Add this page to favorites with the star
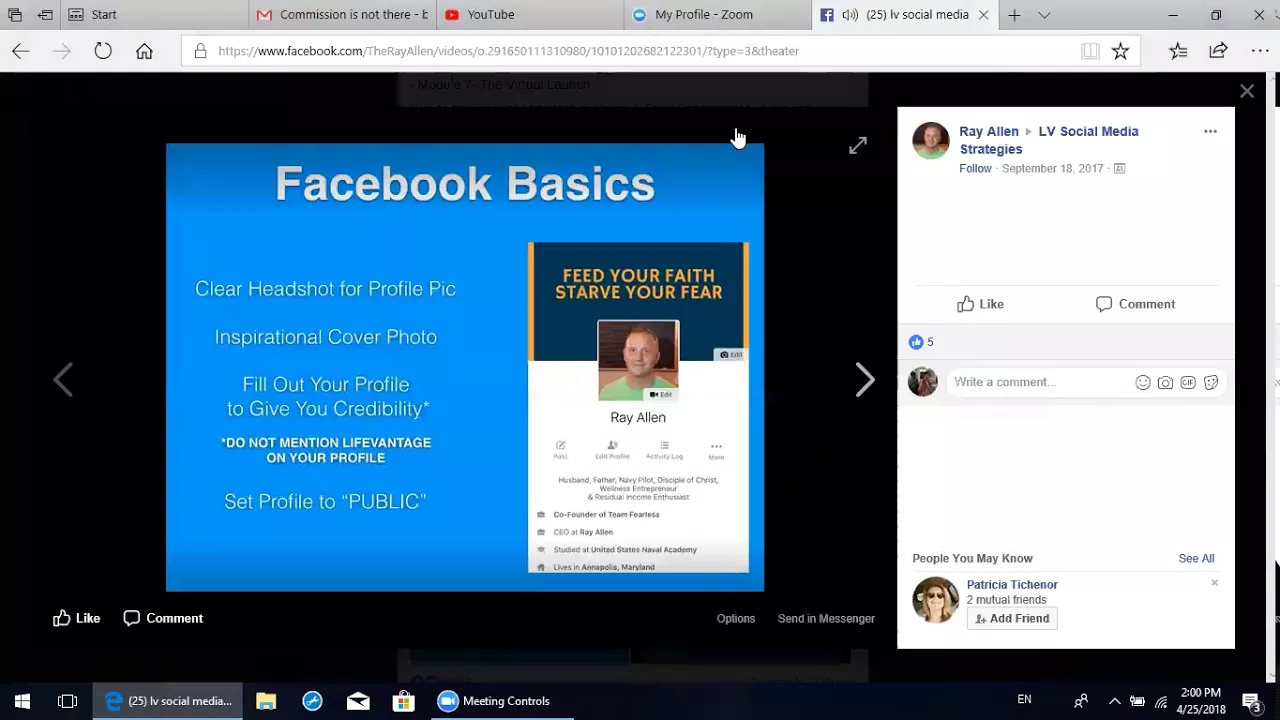 click(1120, 51)
